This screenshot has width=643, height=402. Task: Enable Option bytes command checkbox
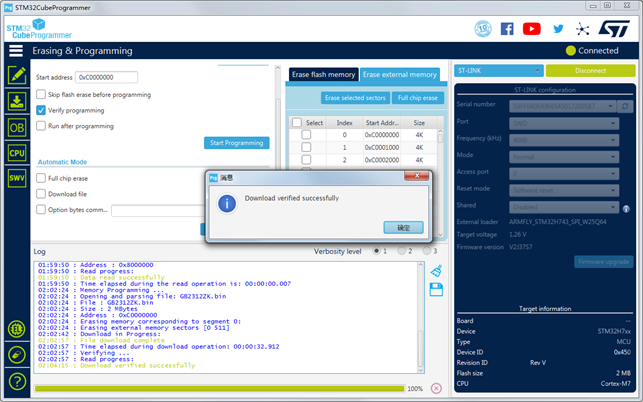[x=41, y=209]
